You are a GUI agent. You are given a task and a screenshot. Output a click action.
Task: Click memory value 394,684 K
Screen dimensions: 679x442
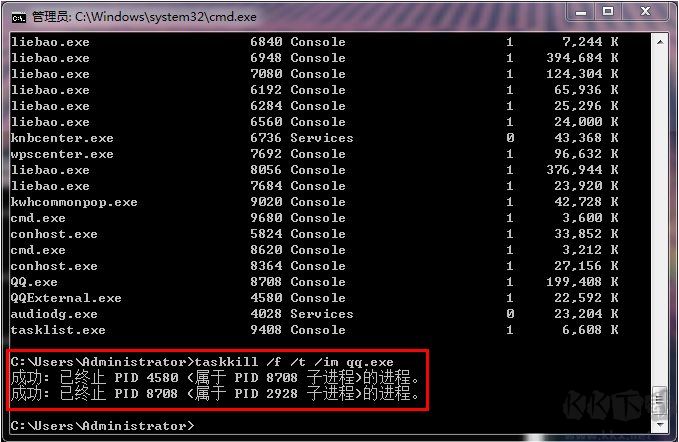582,58
